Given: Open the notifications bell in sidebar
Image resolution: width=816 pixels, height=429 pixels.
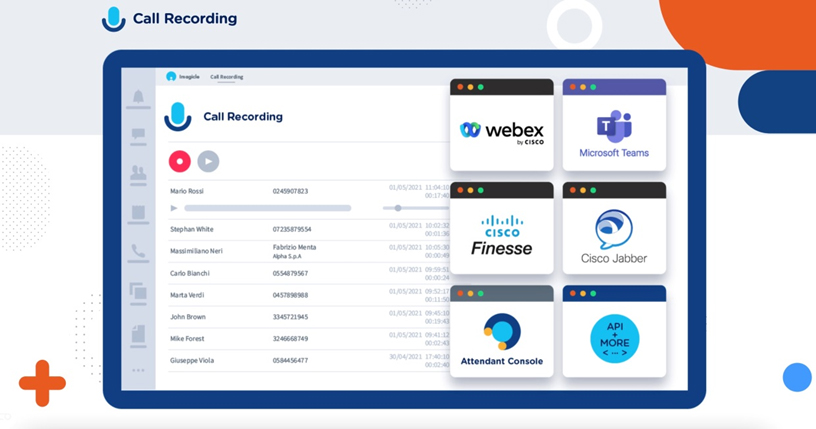Looking at the screenshot, I should tap(138, 97).
